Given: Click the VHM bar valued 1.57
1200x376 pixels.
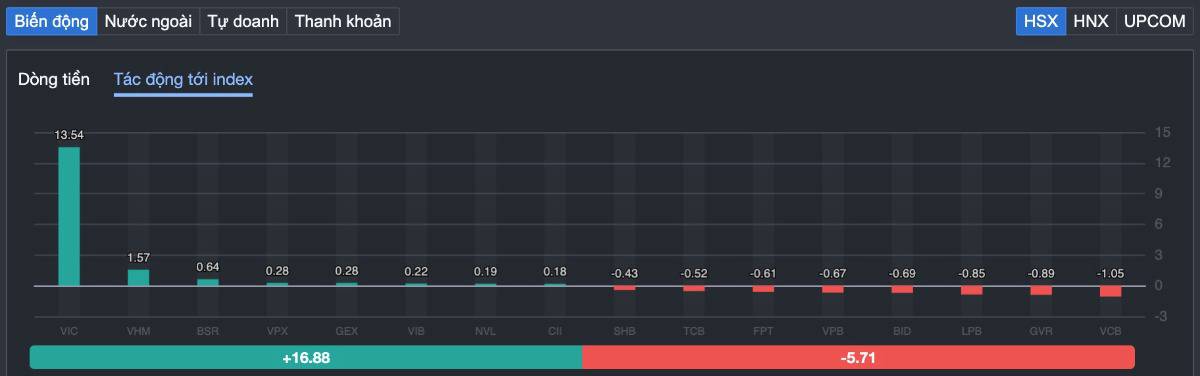Looking at the screenshot, I should 138,278.
